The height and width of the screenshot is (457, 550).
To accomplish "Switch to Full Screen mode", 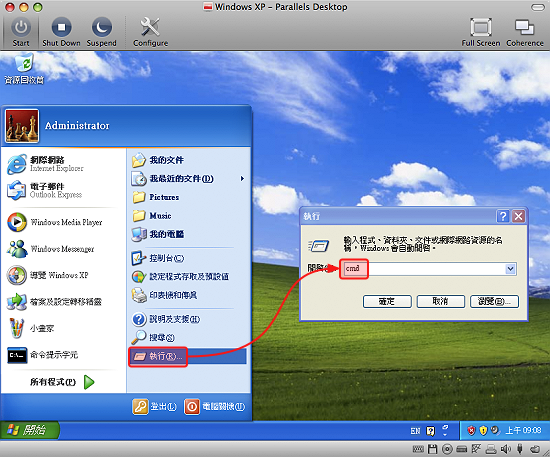I will [x=481, y=32].
